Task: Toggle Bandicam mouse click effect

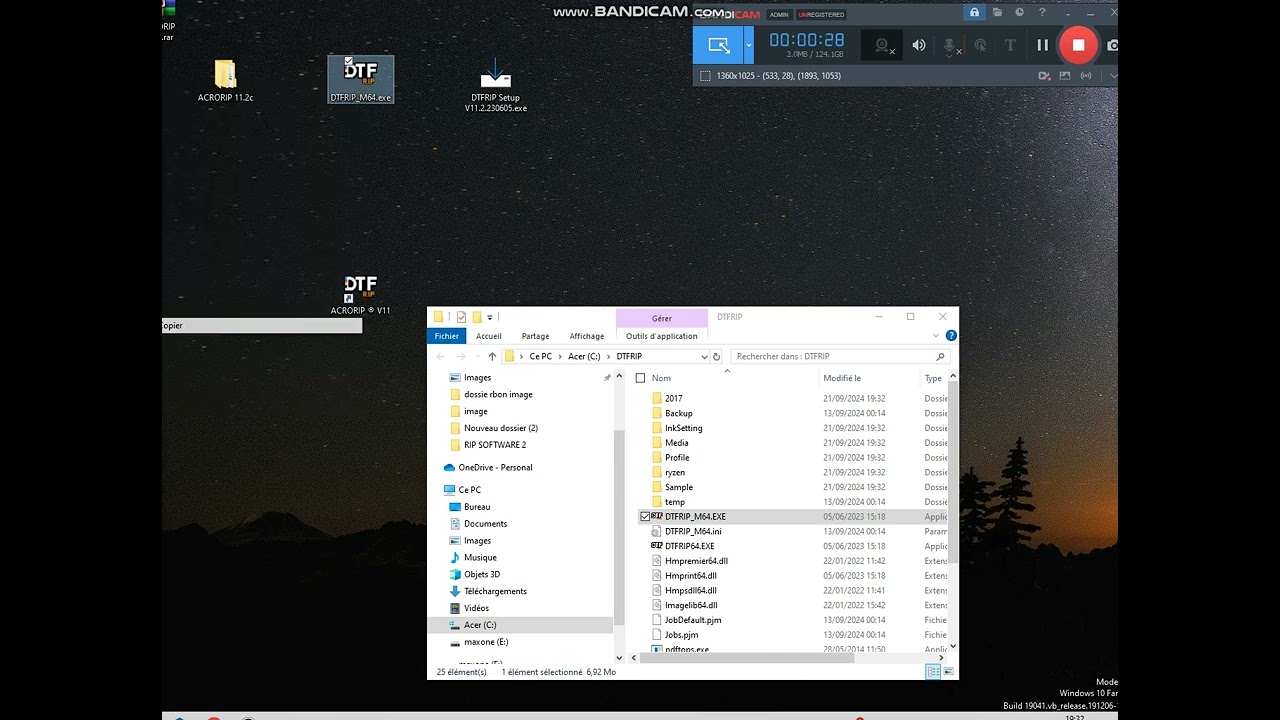Action: click(981, 45)
